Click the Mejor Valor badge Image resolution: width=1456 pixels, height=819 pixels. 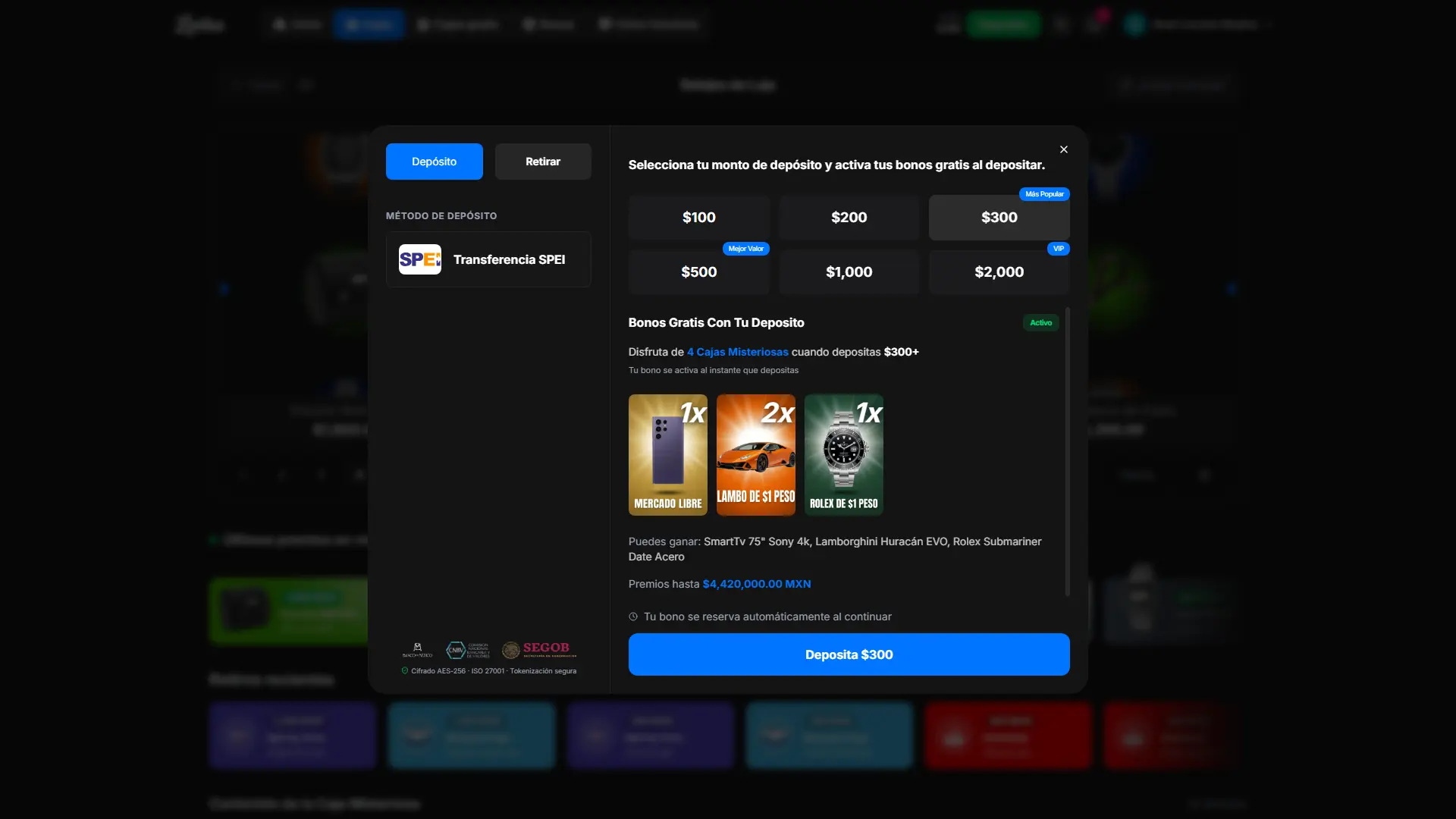pyautogui.click(x=745, y=249)
